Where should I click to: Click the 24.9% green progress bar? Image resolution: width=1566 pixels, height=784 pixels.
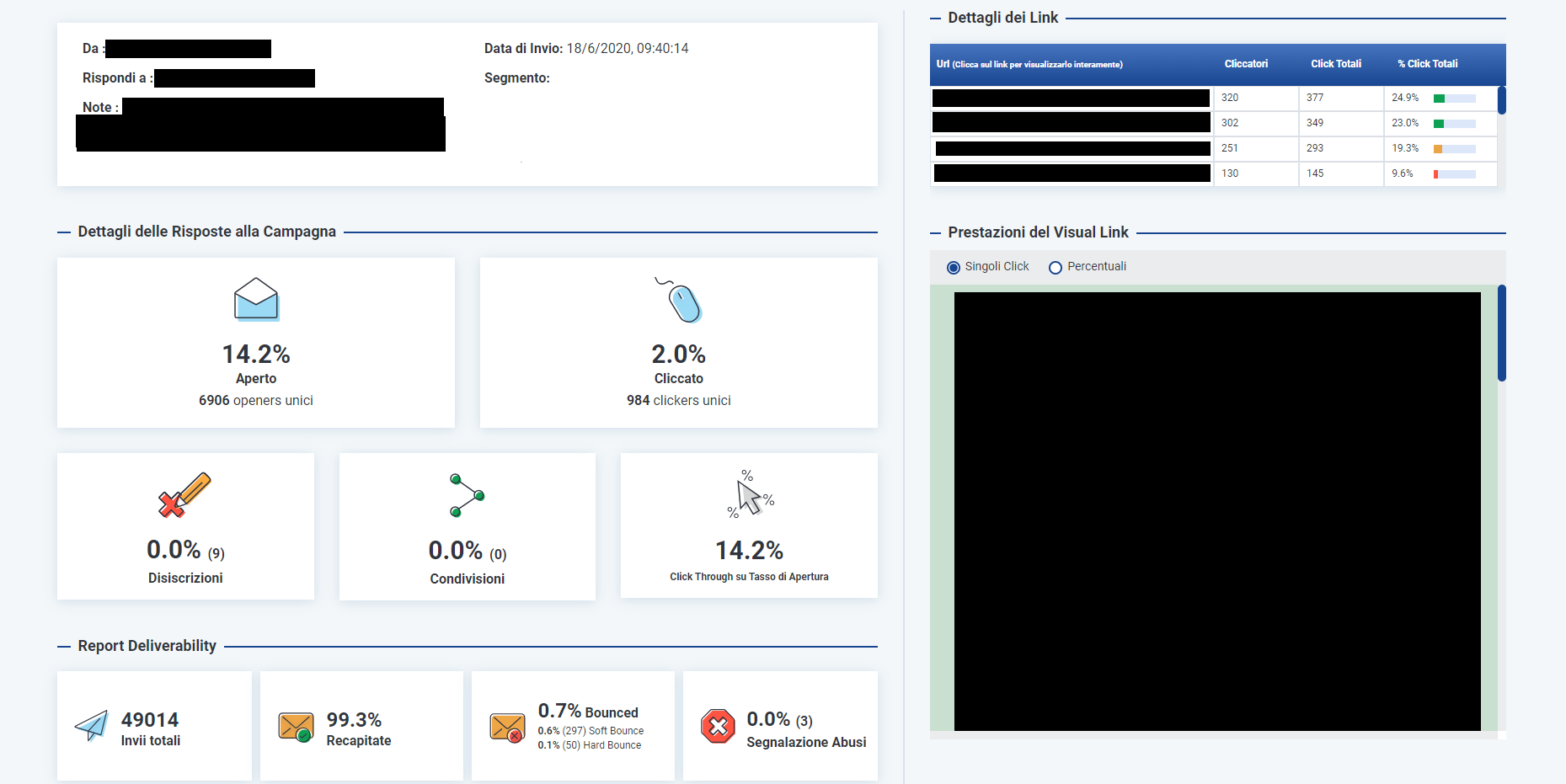pyautogui.click(x=1454, y=99)
